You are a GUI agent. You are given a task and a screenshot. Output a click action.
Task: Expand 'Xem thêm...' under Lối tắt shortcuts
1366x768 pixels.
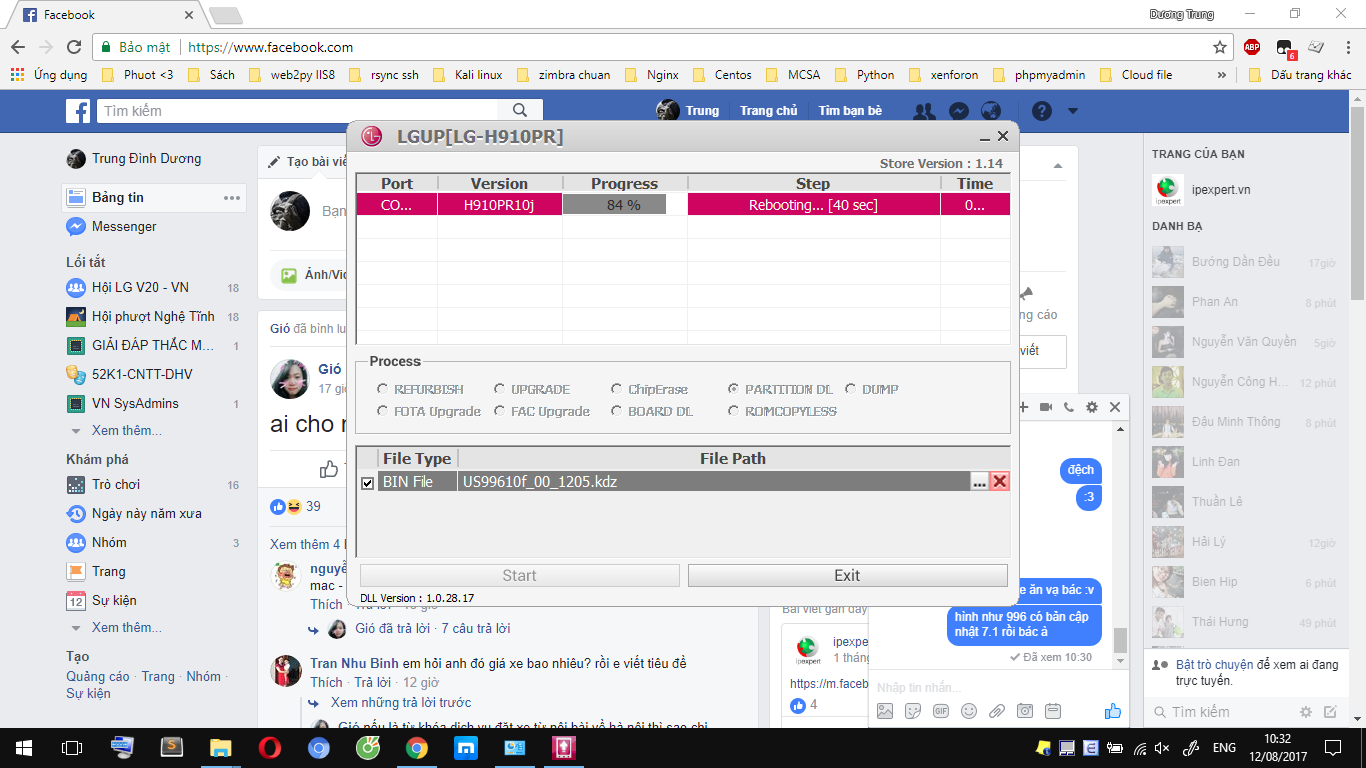click(x=126, y=431)
